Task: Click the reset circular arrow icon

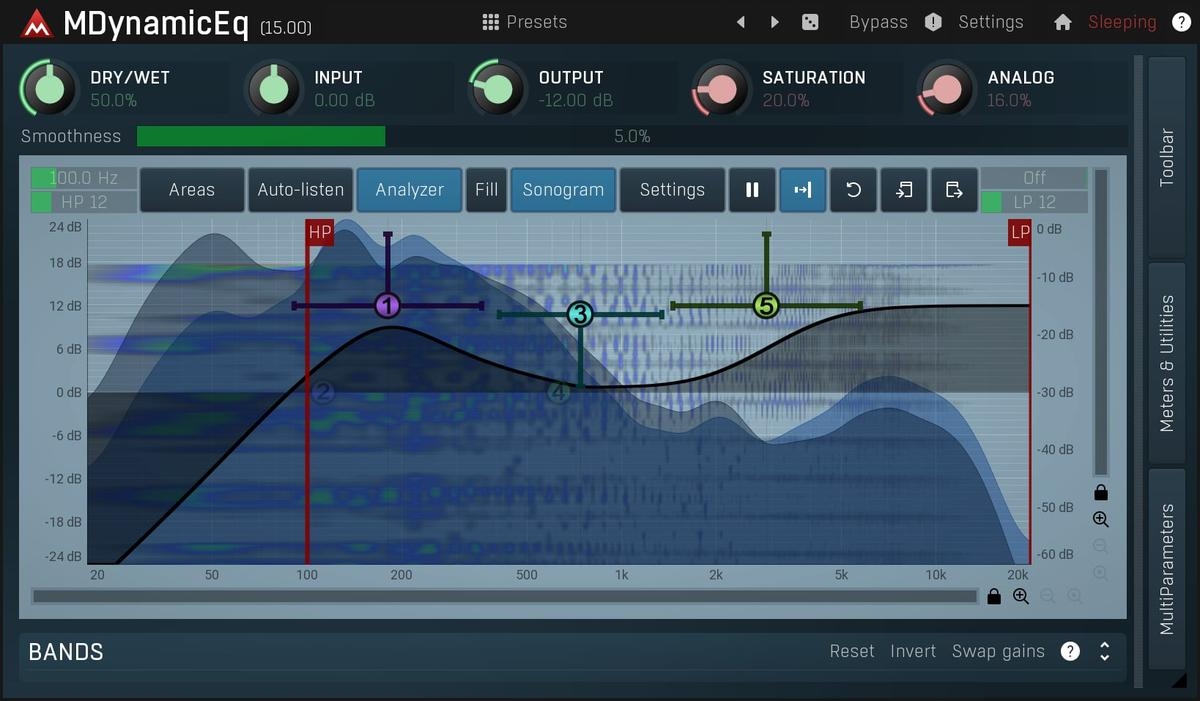Action: pos(853,190)
